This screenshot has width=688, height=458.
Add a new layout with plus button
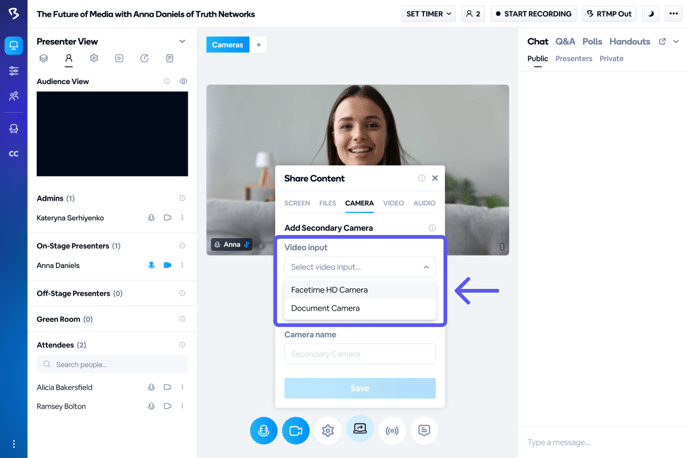(x=258, y=45)
